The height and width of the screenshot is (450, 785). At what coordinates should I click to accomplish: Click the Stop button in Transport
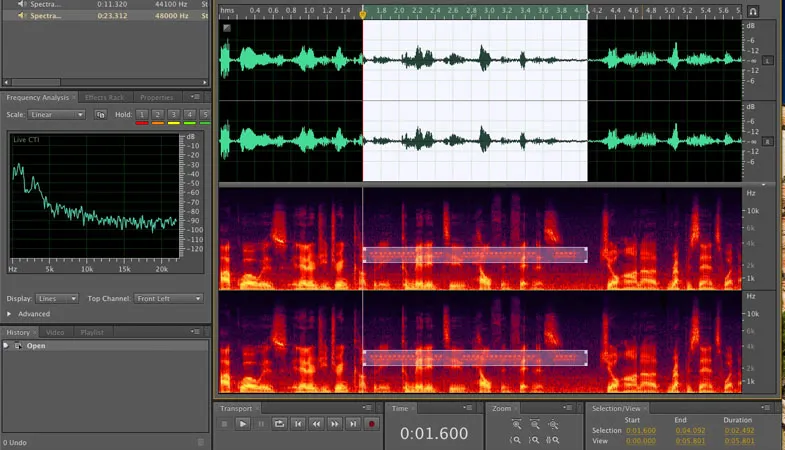[x=224, y=424]
